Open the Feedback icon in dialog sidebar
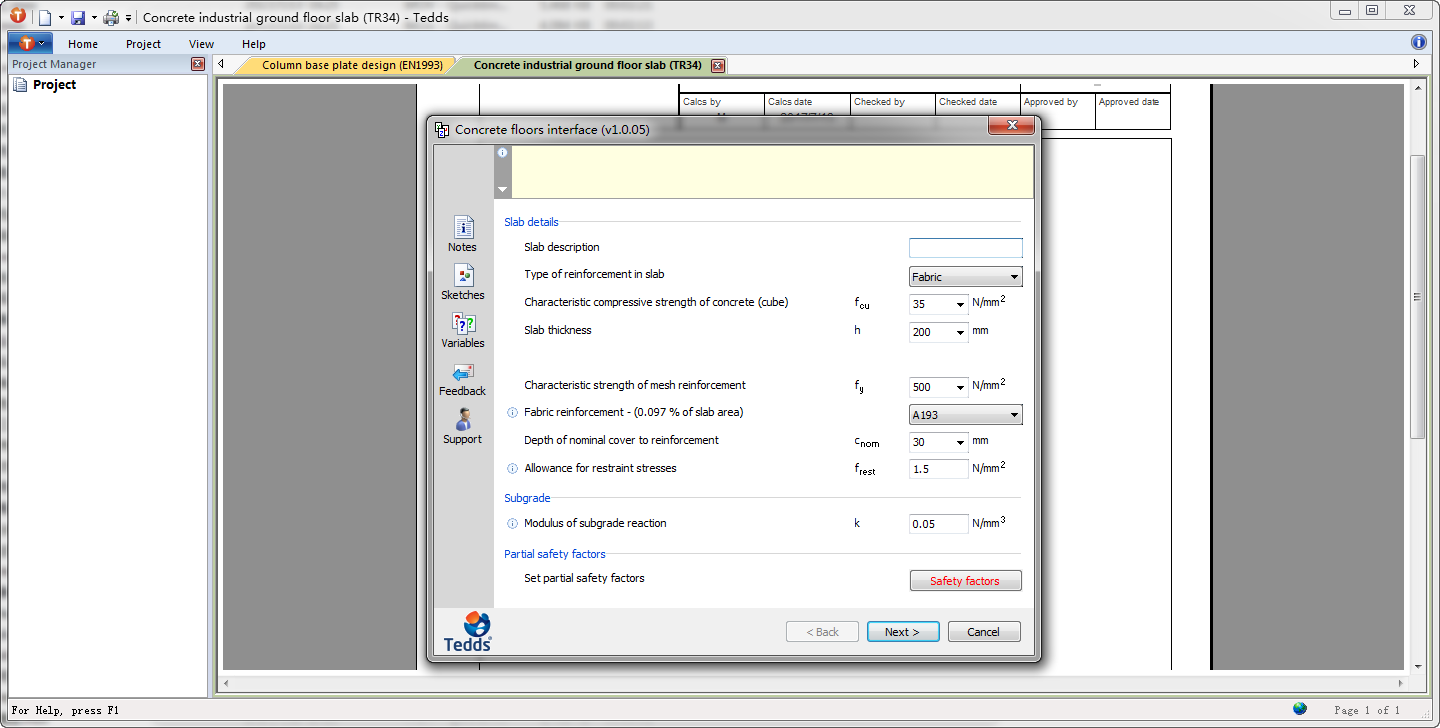The image size is (1440, 728). pyautogui.click(x=463, y=372)
